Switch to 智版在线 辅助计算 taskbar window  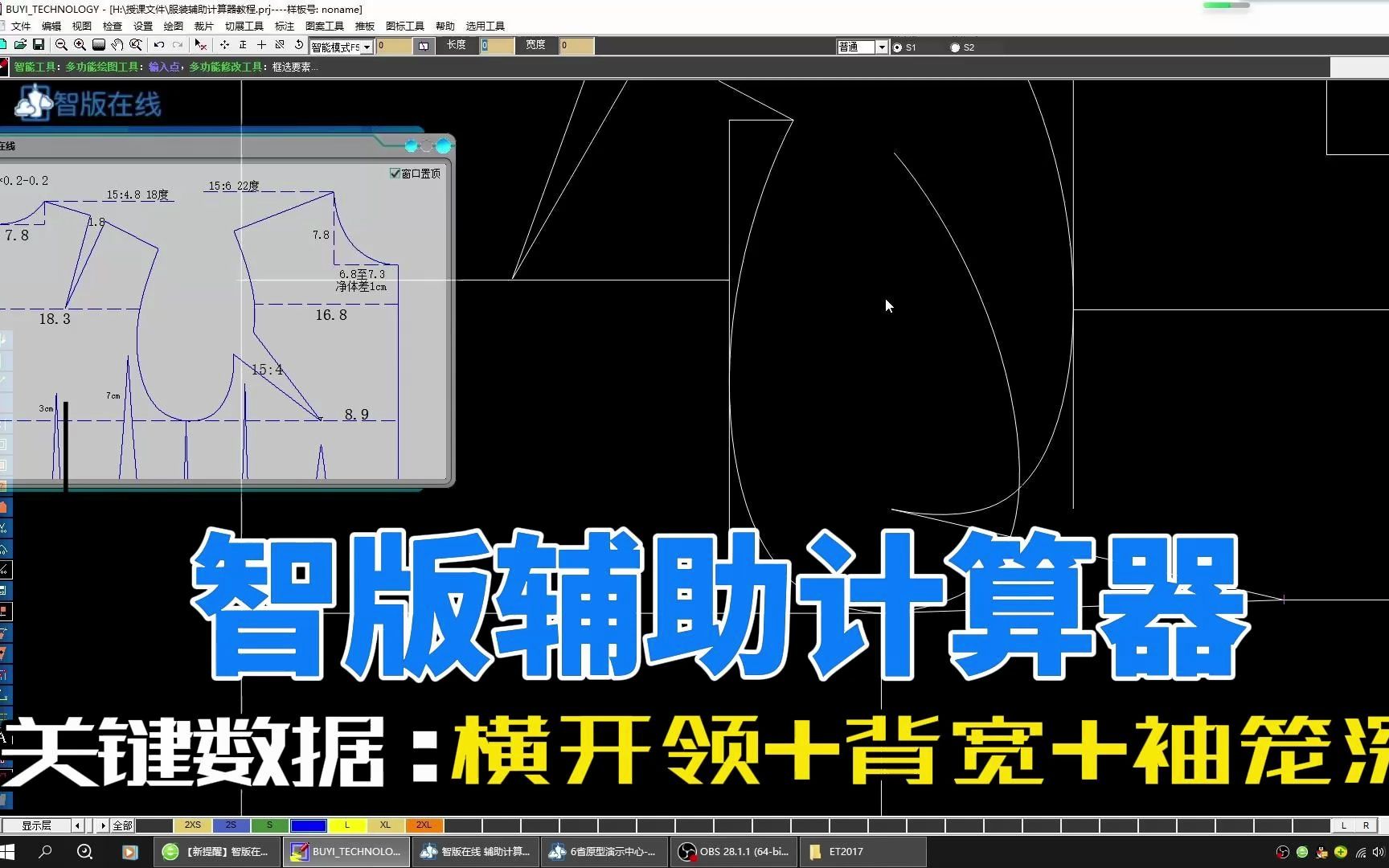476,852
